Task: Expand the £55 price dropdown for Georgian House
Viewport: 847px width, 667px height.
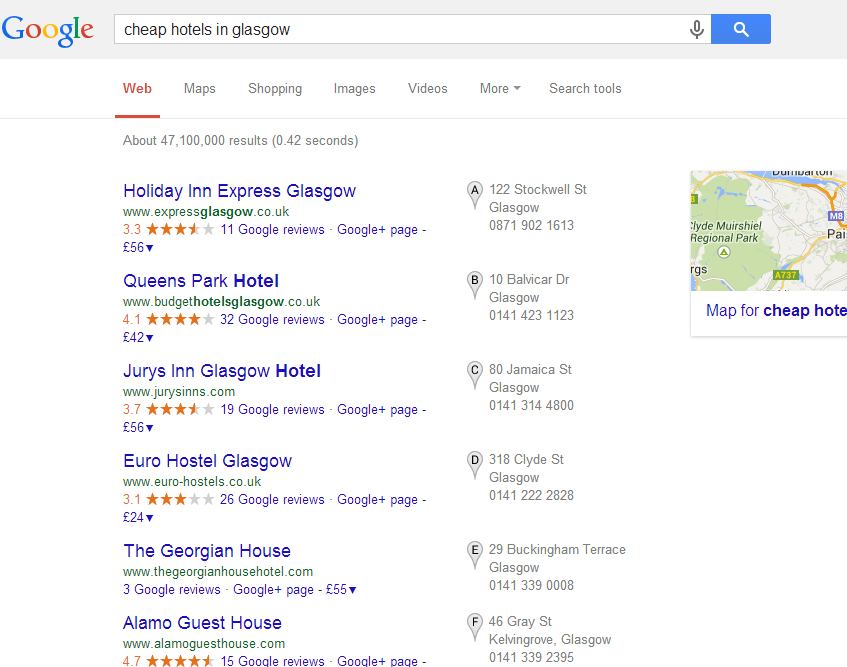Action: (x=341, y=589)
